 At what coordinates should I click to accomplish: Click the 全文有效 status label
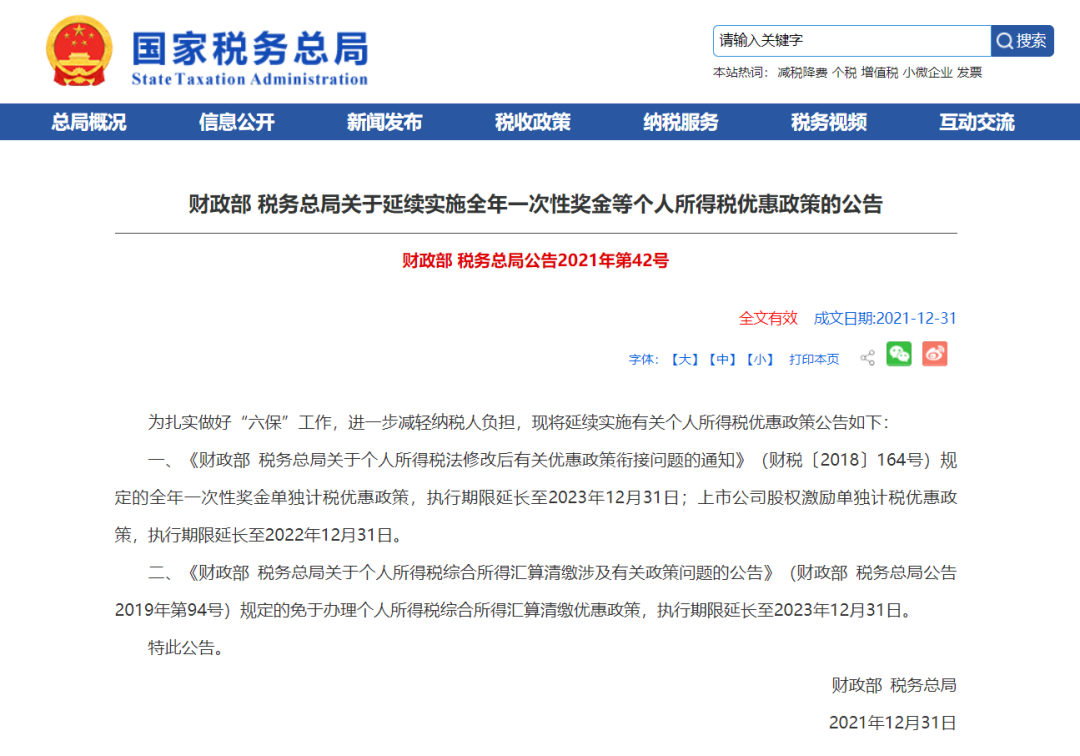pos(768,318)
